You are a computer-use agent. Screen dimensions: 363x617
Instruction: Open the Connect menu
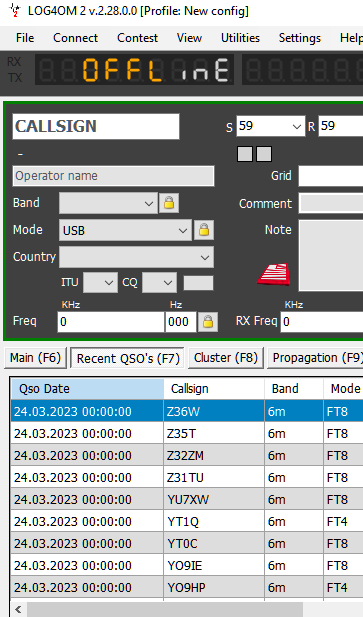76,38
